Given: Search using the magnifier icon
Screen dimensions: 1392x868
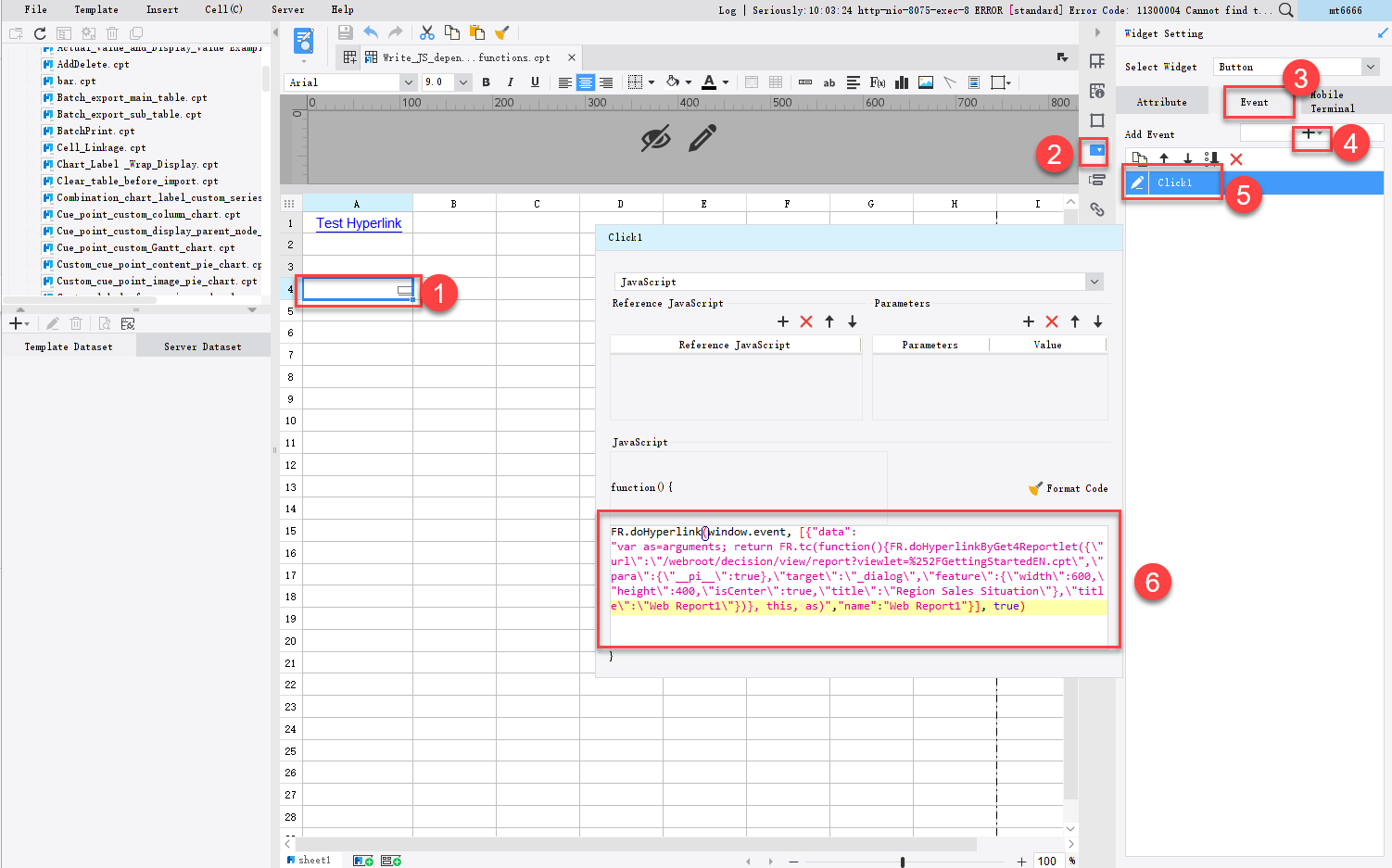Looking at the screenshot, I should pyautogui.click(x=1286, y=10).
